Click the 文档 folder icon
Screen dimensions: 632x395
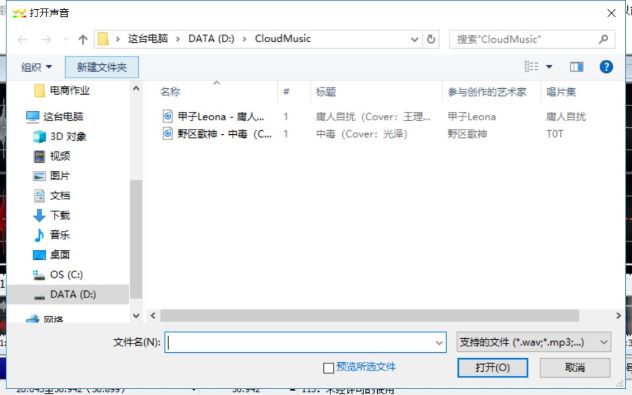pos(39,195)
